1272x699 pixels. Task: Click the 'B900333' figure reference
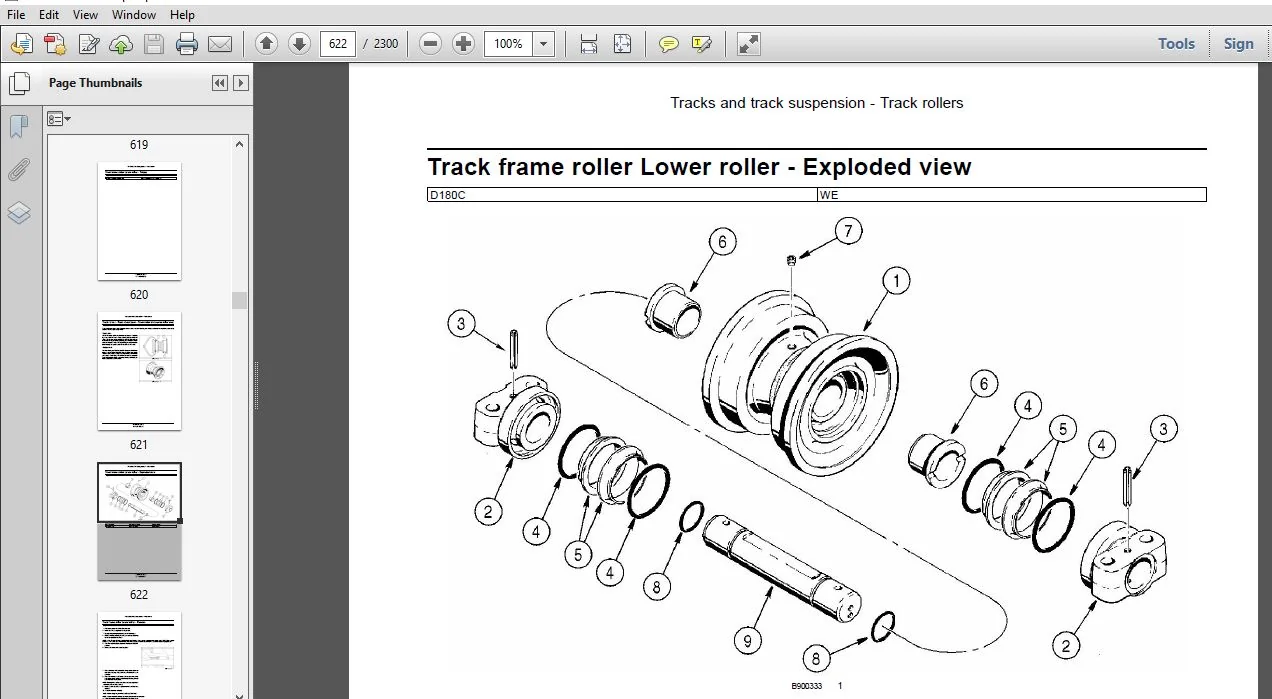click(x=808, y=686)
